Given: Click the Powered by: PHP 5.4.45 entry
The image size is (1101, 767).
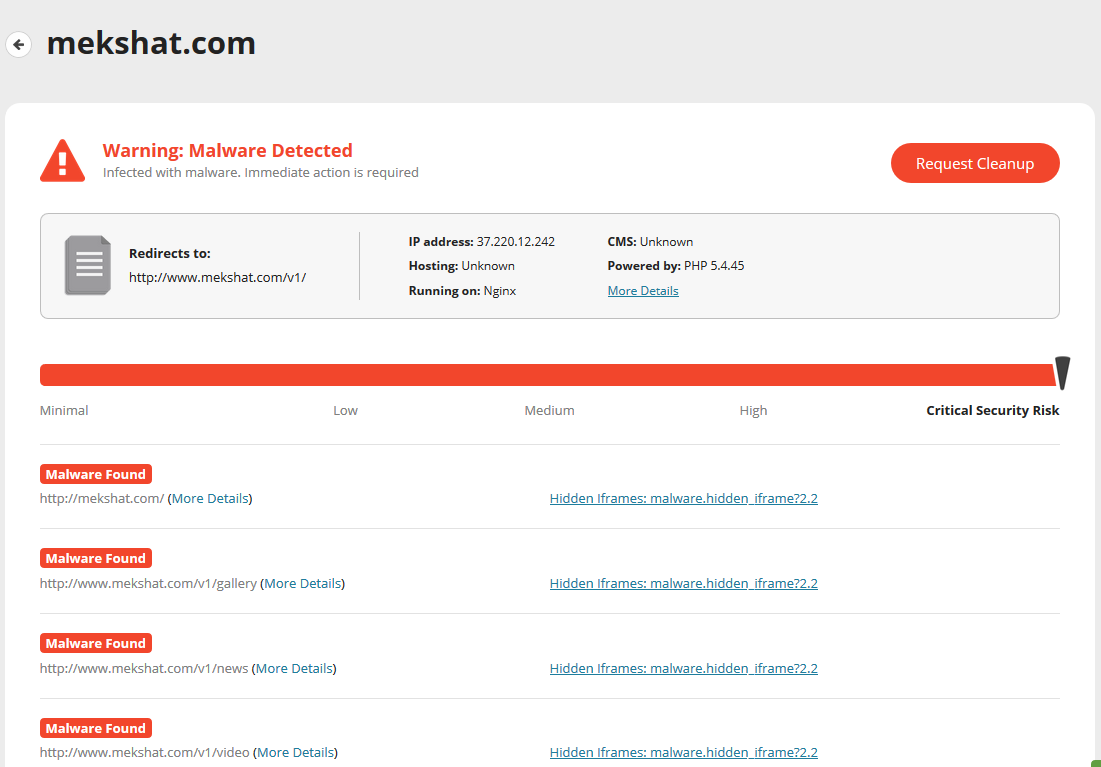Looking at the screenshot, I should click(x=675, y=266).
